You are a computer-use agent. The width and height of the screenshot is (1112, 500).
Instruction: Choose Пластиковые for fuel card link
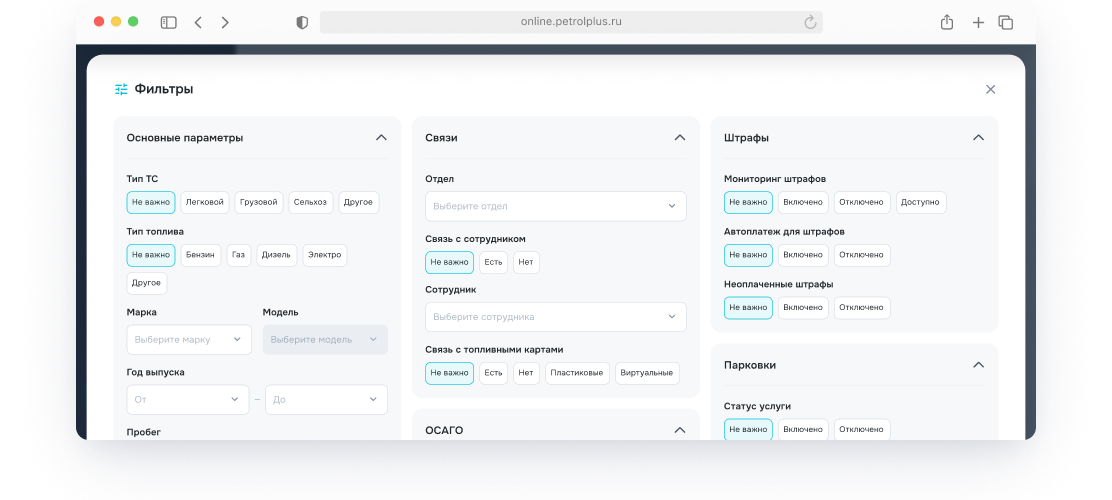(577, 373)
